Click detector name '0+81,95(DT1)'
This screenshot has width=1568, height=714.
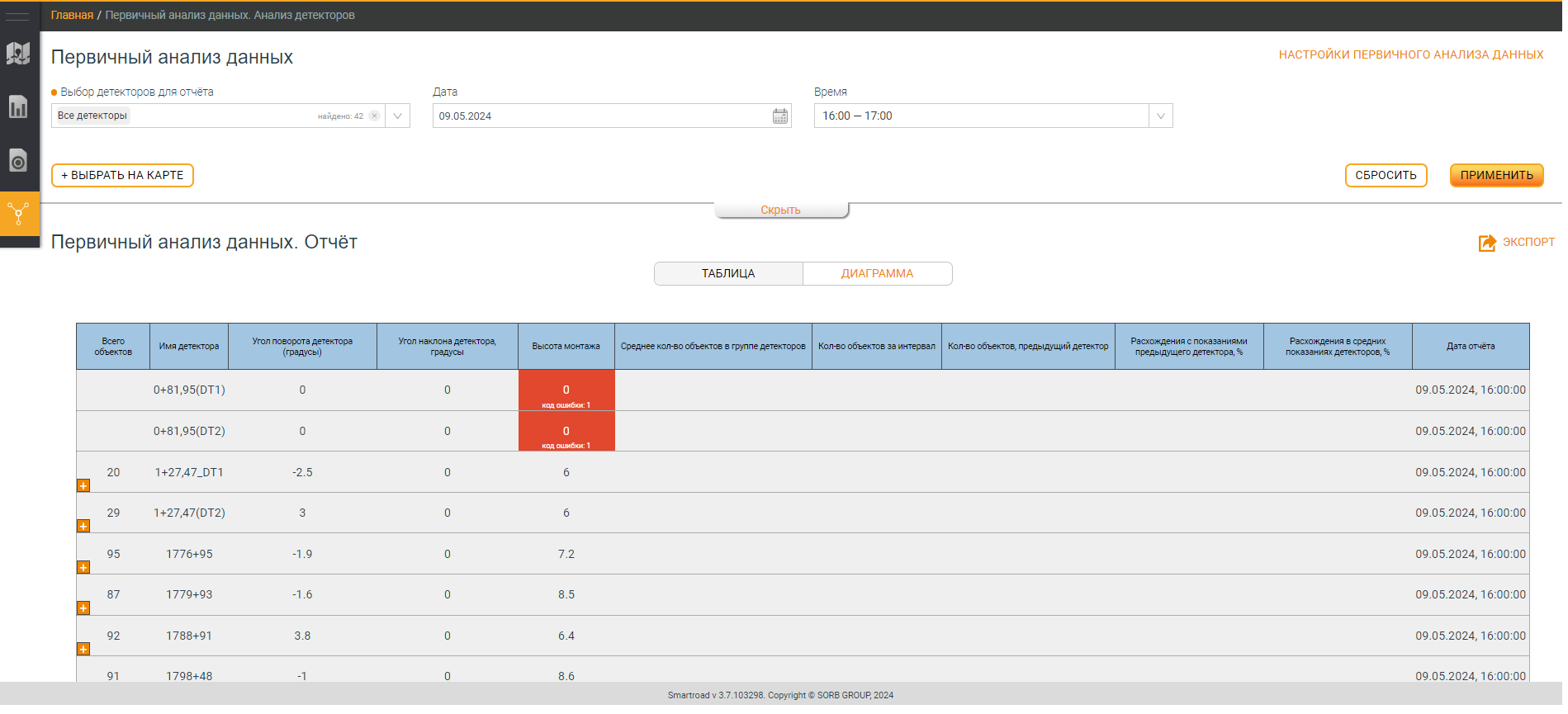[189, 390]
